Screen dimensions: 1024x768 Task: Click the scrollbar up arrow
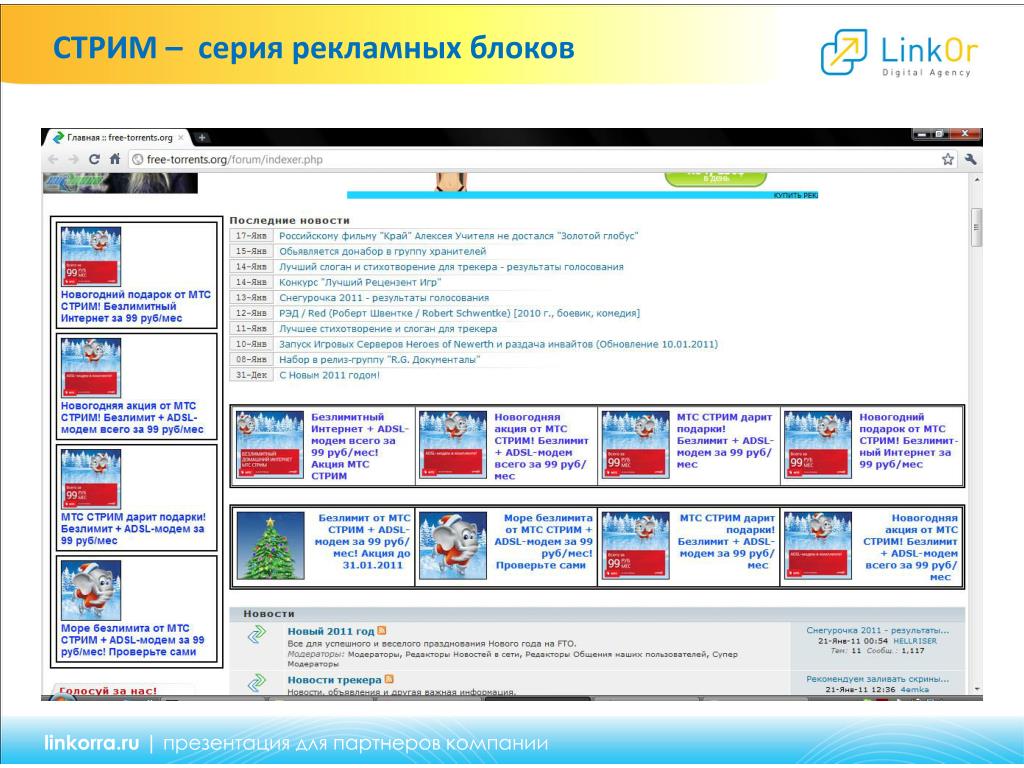[976, 179]
